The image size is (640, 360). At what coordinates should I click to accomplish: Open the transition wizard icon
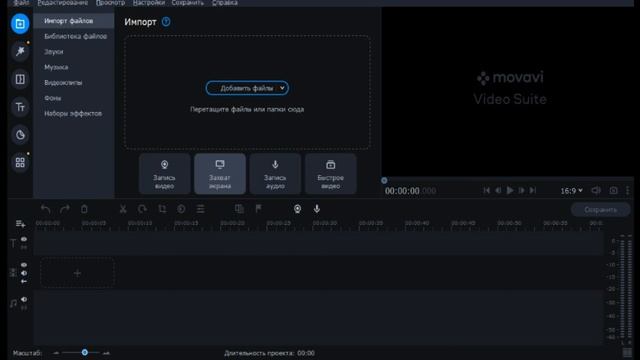tap(239, 209)
